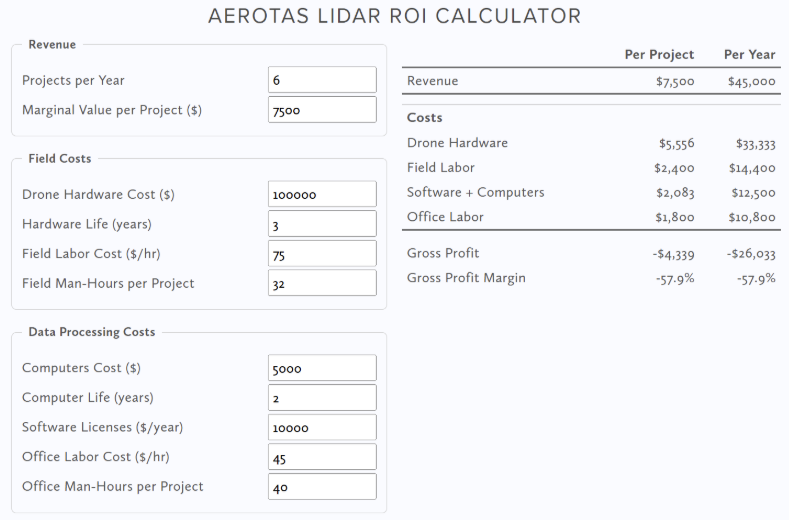Click the Per Project column header
The width and height of the screenshot is (789, 520).
(659, 55)
